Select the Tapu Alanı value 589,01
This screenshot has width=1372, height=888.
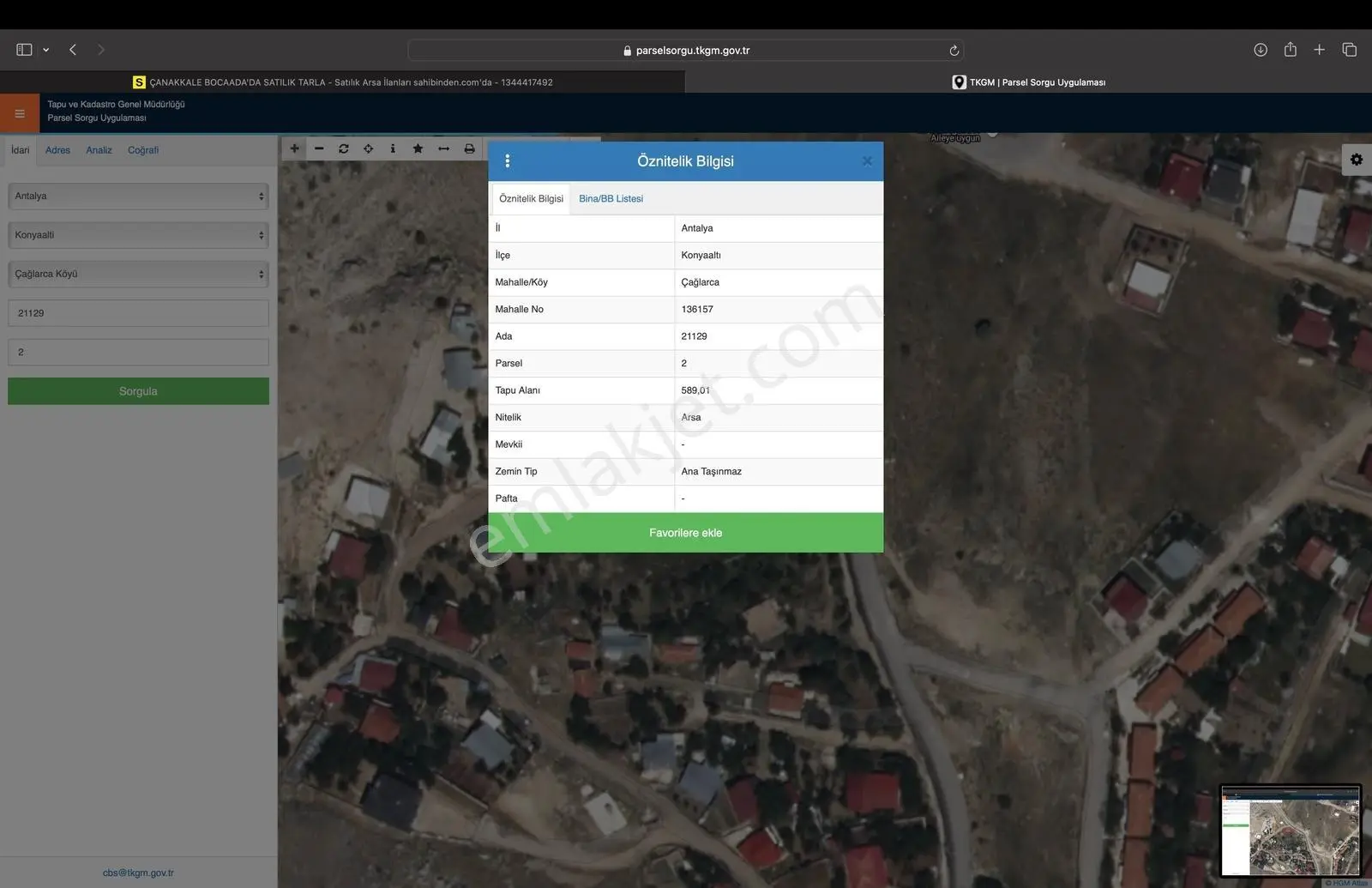(695, 390)
